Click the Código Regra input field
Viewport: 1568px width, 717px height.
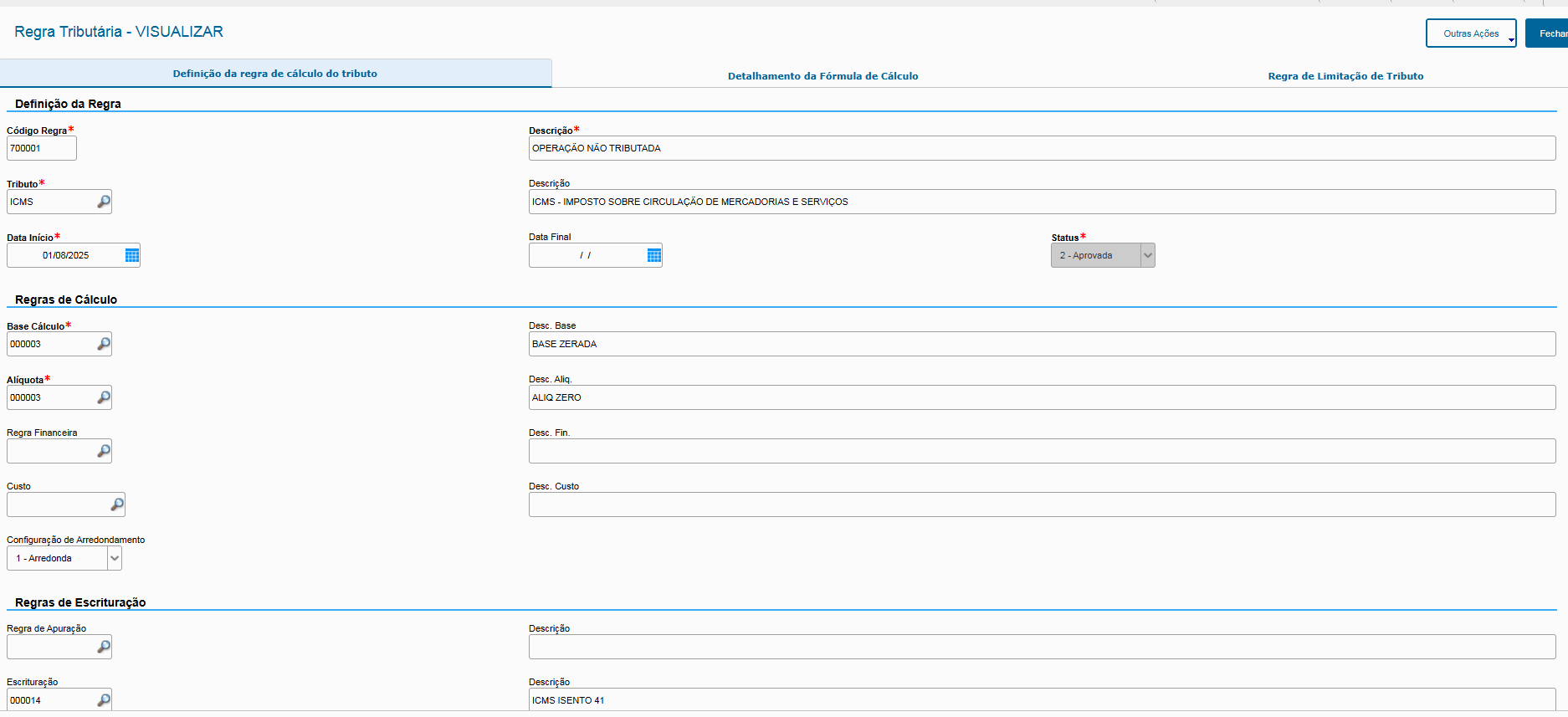point(42,148)
